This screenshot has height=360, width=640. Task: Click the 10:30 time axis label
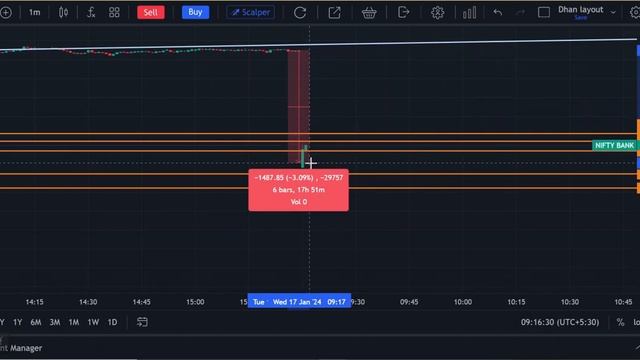point(570,302)
